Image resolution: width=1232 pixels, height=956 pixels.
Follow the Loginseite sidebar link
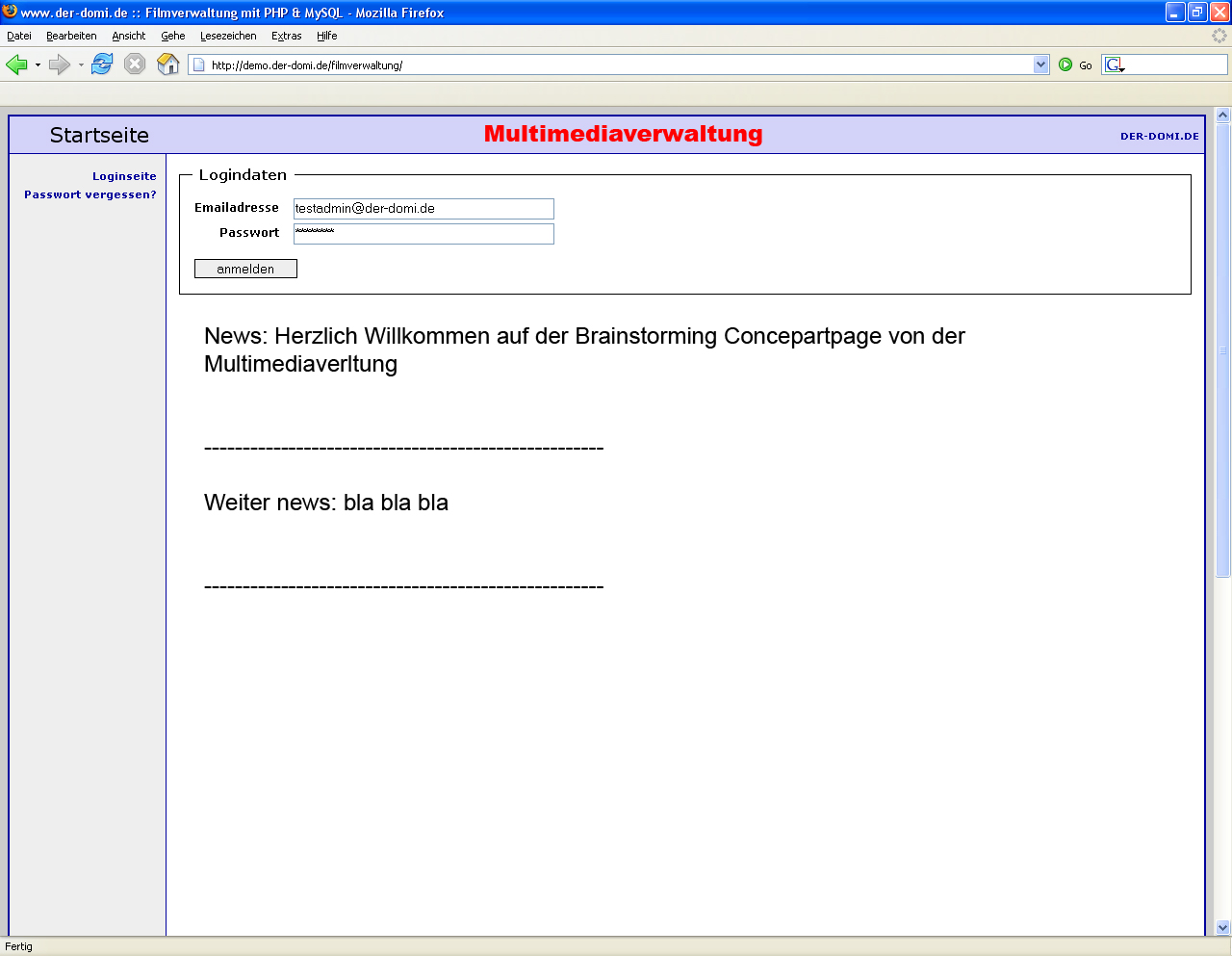click(124, 176)
